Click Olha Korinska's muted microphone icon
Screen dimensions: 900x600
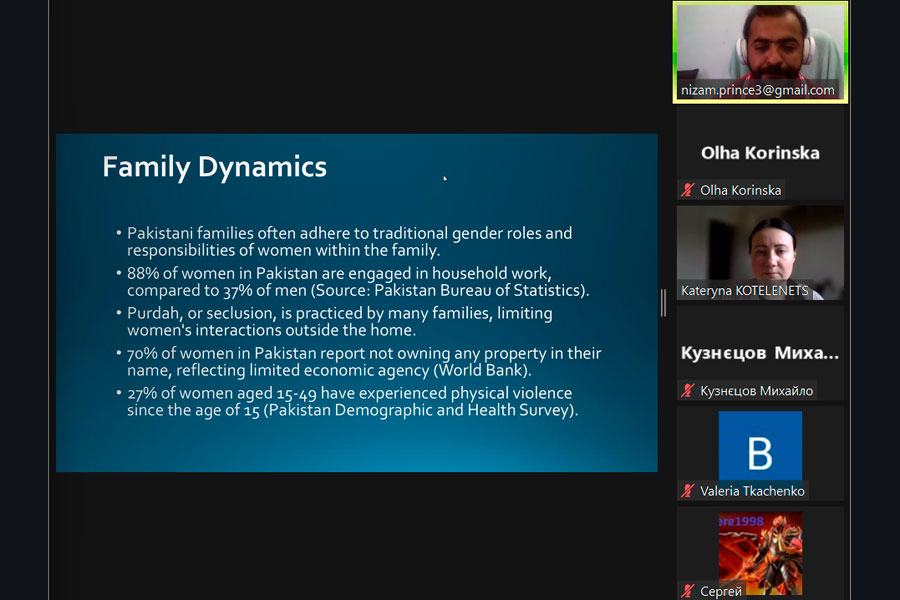(x=687, y=190)
